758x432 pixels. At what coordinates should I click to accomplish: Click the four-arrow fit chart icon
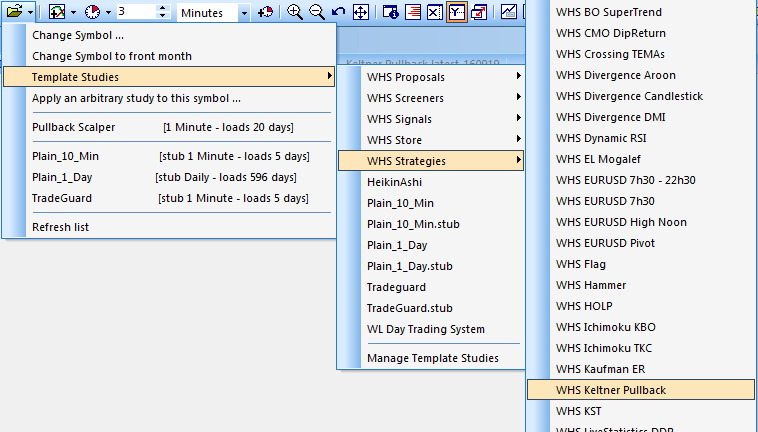pyautogui.click(x=360, y=12)
